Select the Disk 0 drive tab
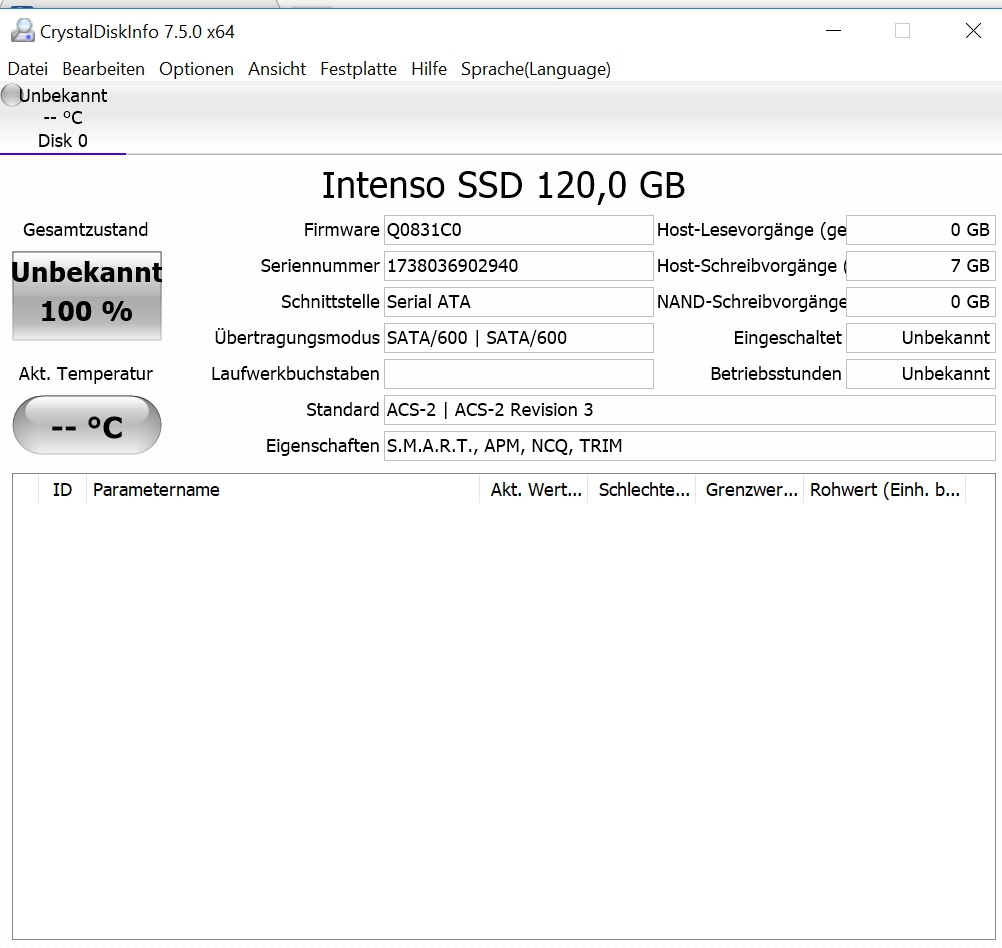The image size is (1002, 948). (63, 119)
